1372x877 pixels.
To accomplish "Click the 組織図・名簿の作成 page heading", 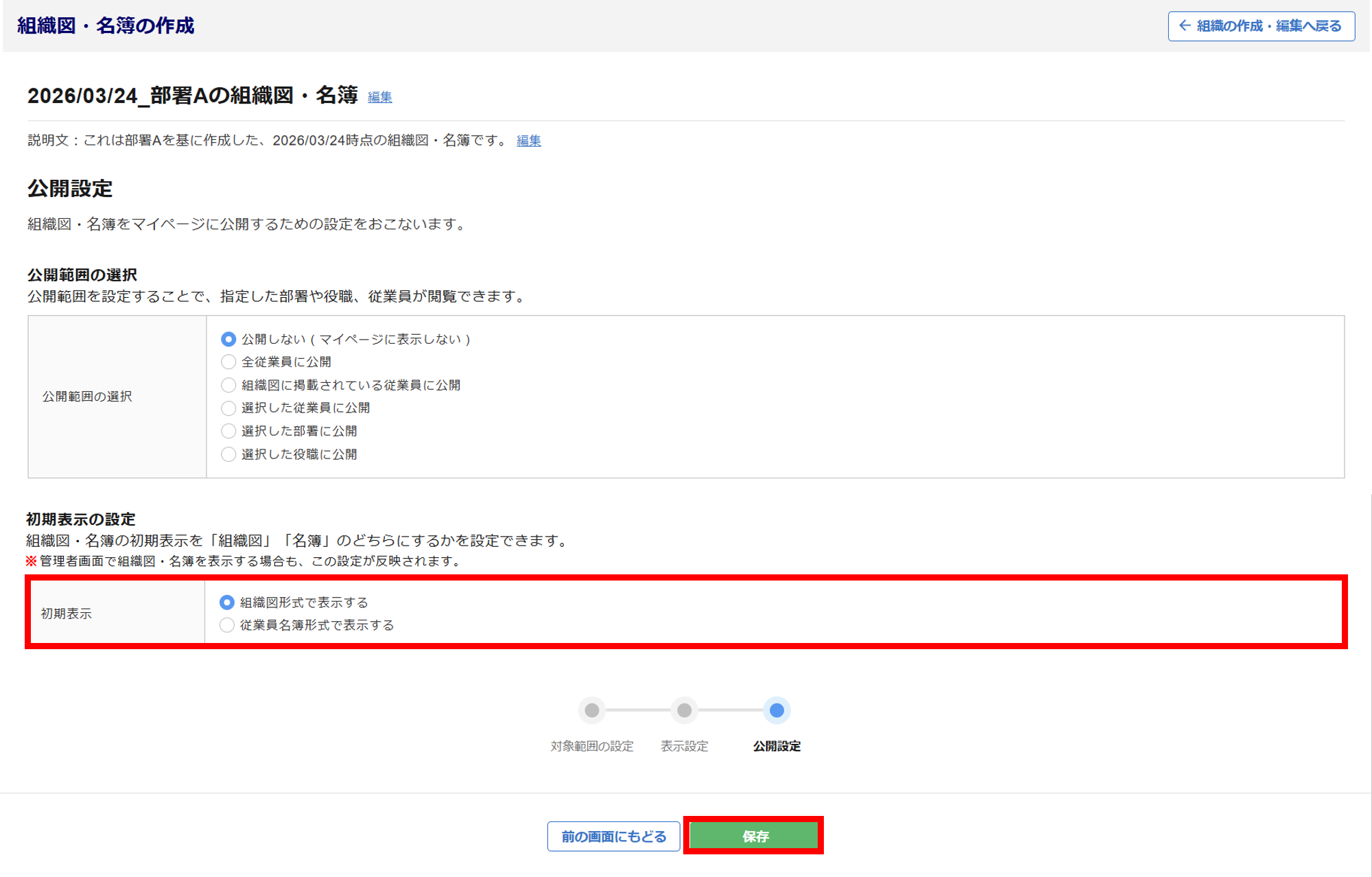I will (x=106, y=25).
